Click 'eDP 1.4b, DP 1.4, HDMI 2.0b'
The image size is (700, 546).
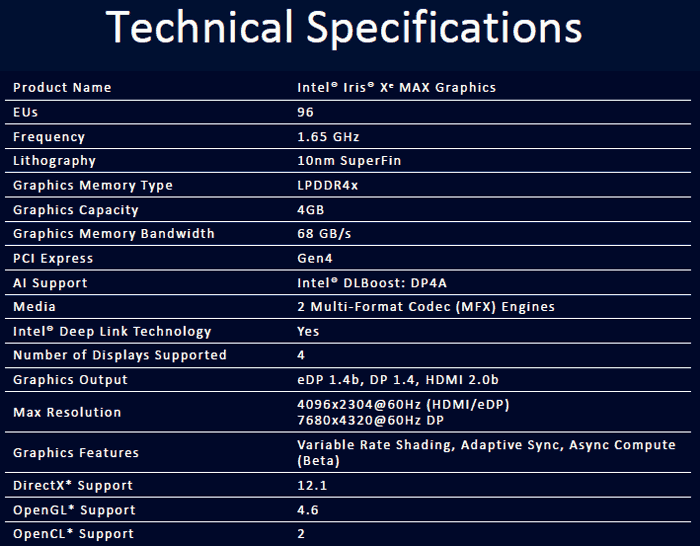pos(398,380)
